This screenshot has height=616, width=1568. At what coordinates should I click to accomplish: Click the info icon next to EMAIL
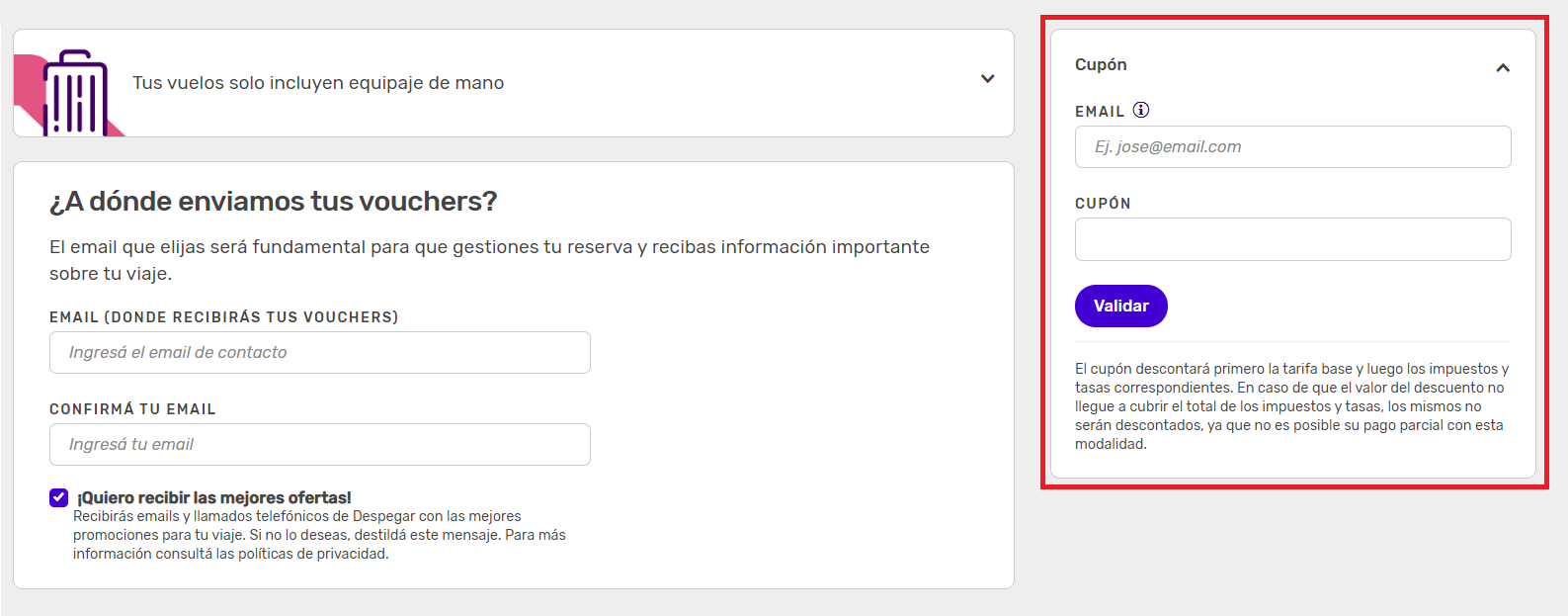1141,110
